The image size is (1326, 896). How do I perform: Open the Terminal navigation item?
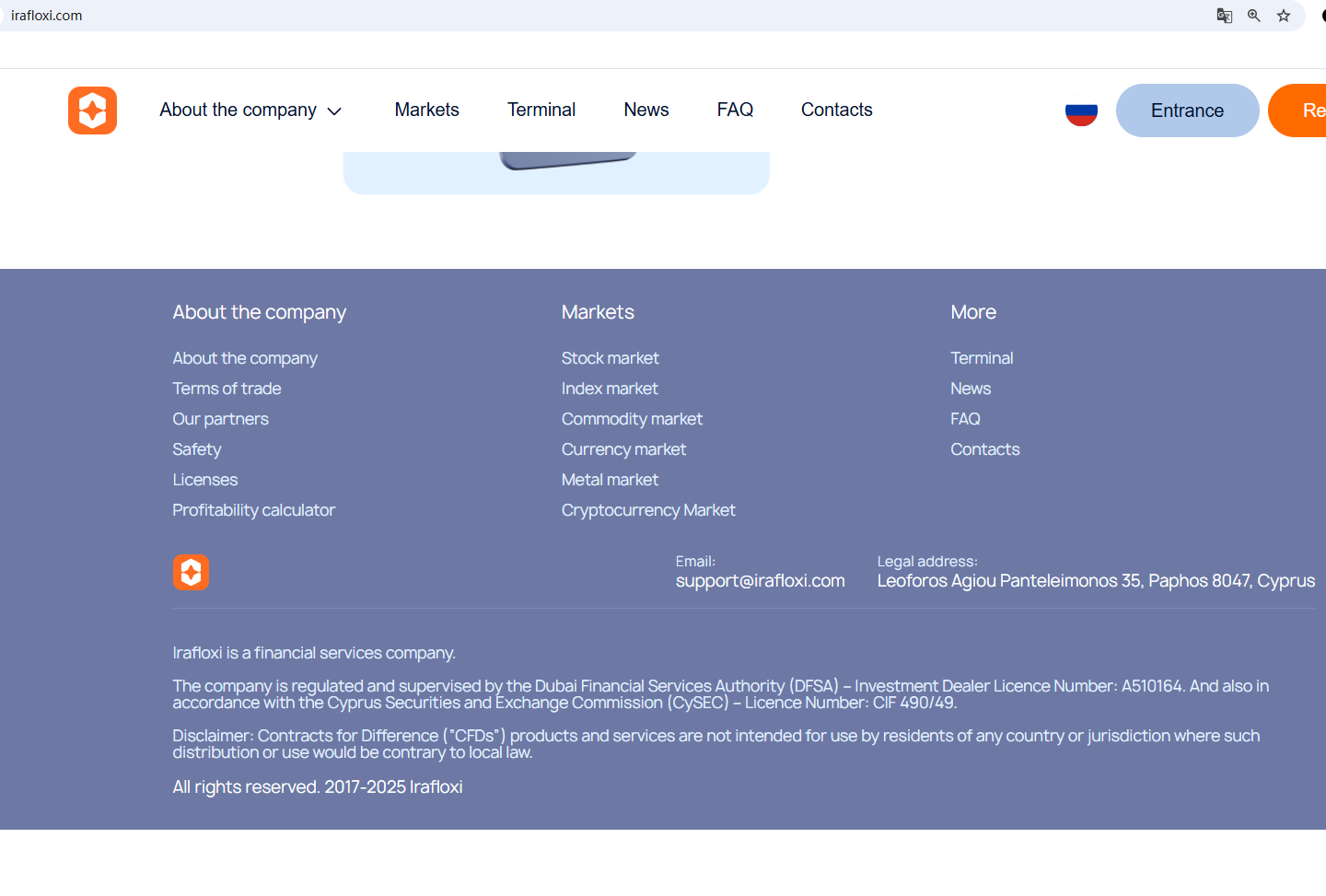[541, 111]
